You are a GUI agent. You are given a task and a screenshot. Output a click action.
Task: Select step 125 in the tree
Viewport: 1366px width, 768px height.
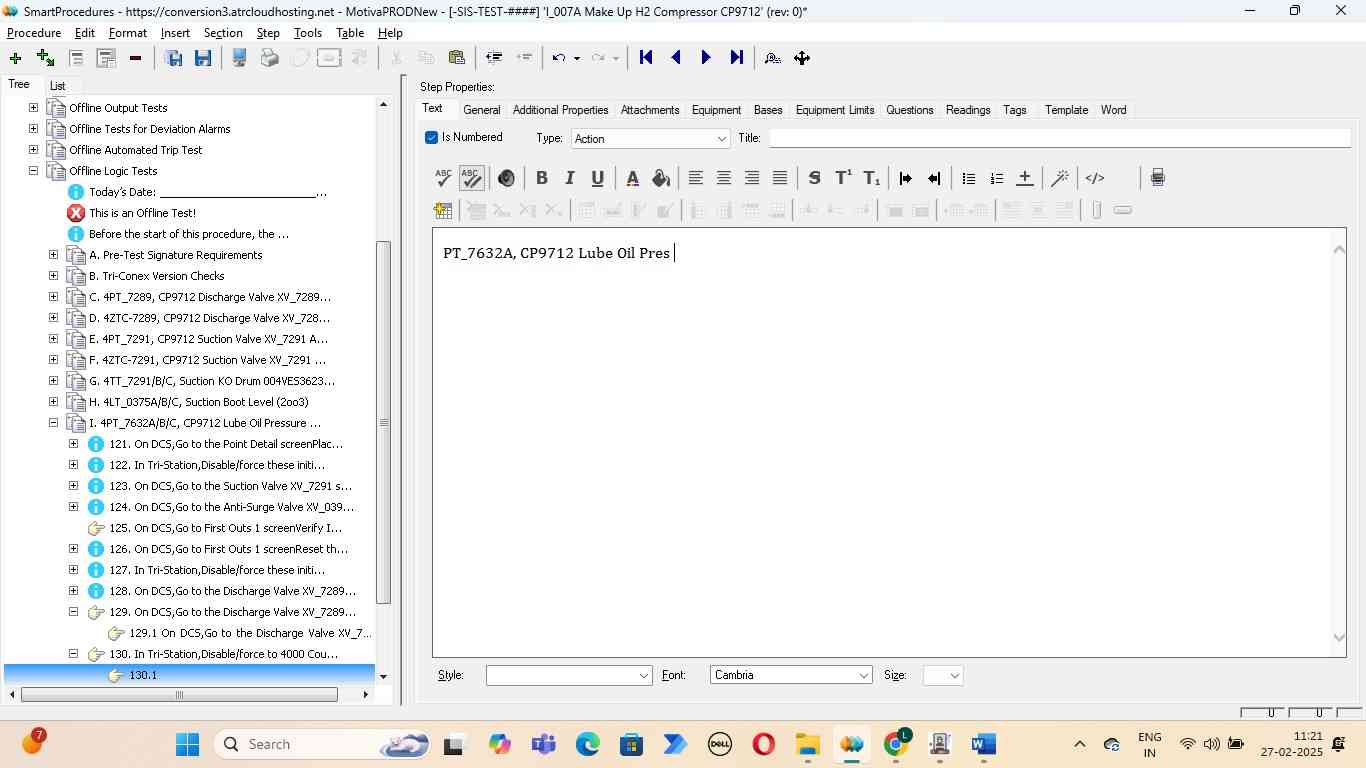pos(224,528)
